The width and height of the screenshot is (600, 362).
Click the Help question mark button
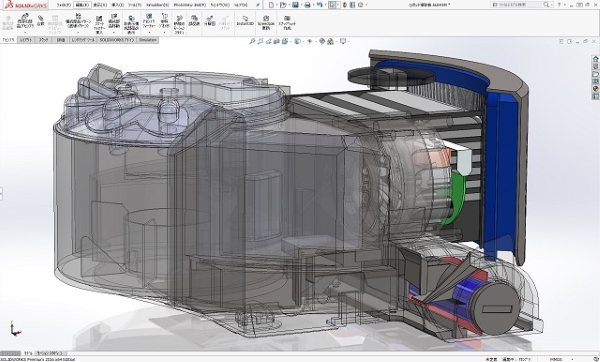tap(559, 5)
